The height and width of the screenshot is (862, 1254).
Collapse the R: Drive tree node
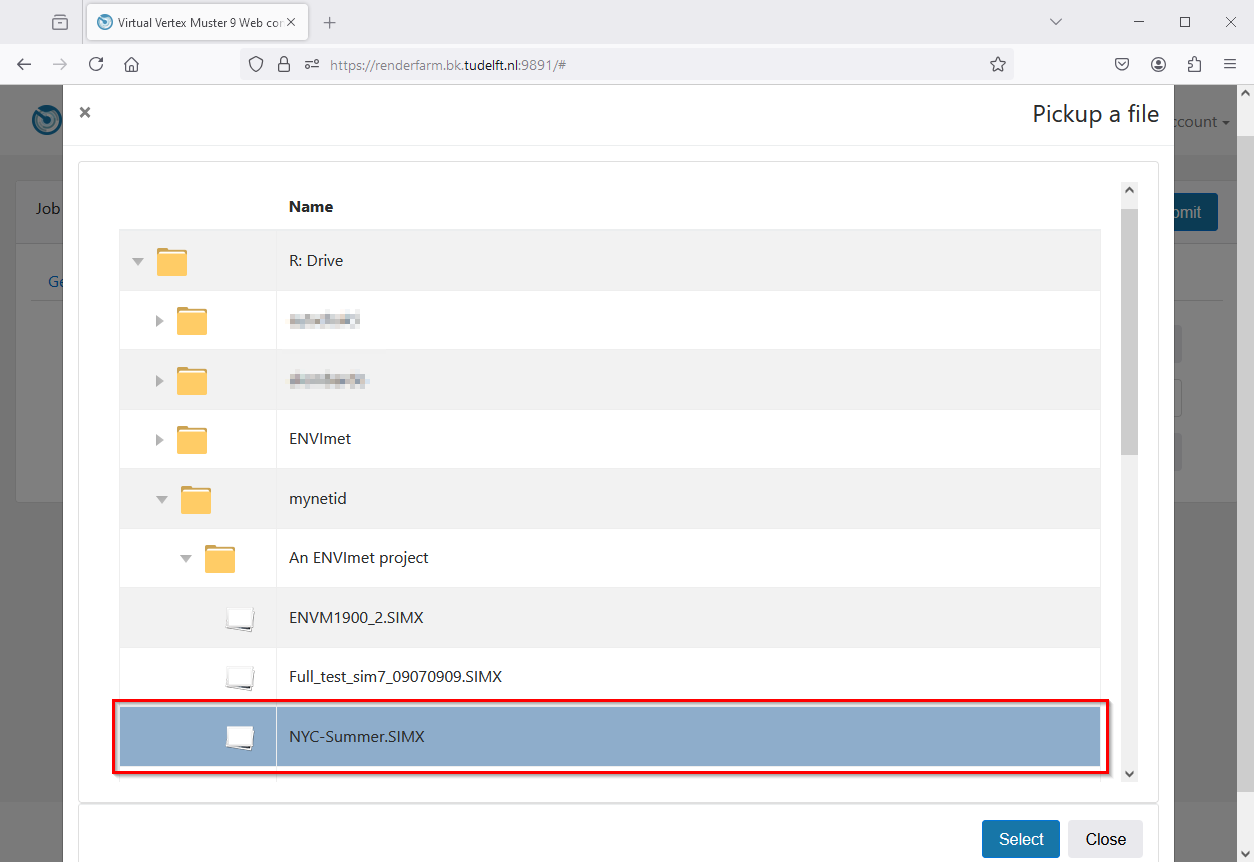tap(138, 260)
